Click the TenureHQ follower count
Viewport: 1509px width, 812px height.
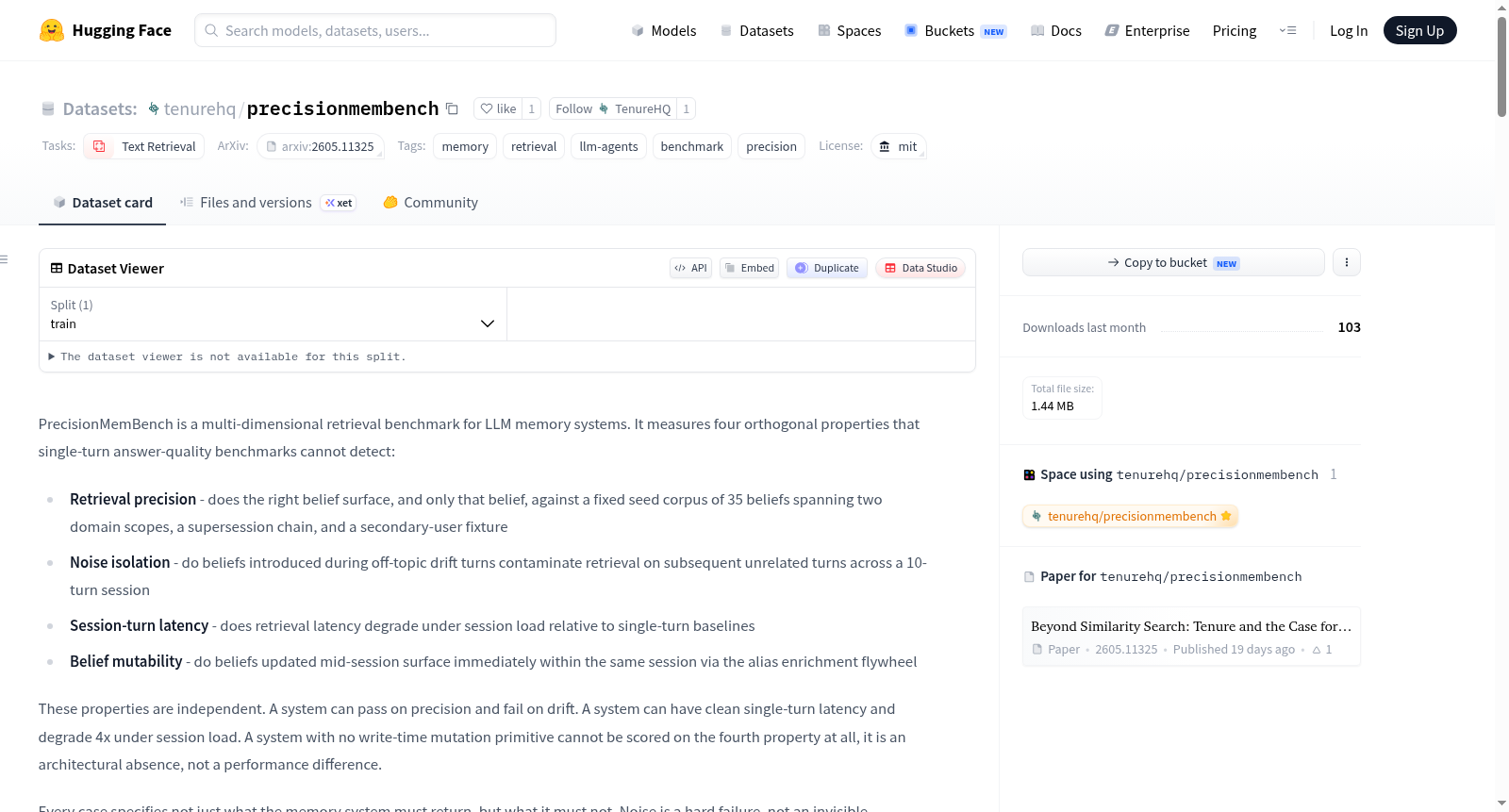click(x=687, y=108)
